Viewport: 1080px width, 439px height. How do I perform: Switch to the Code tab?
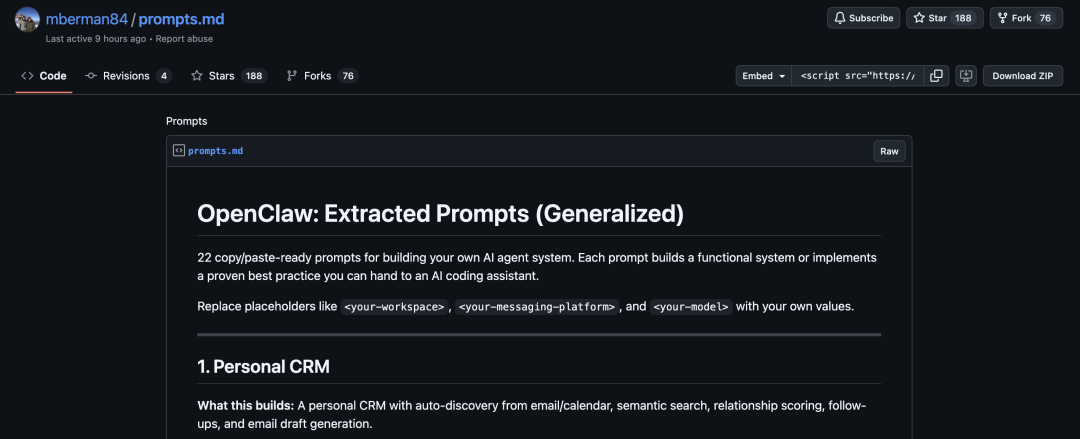click(44, 76)
